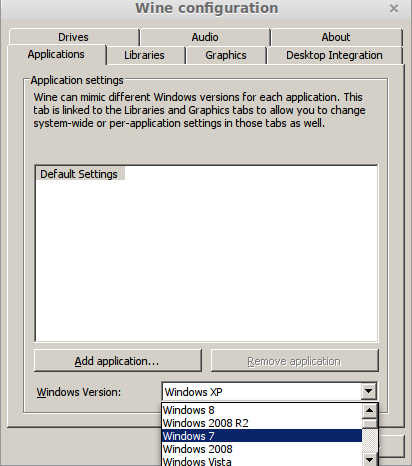Switch to the Drives tab
This screenshot has width=412, height=466.
pyautogui.click(x=74, y=37)
